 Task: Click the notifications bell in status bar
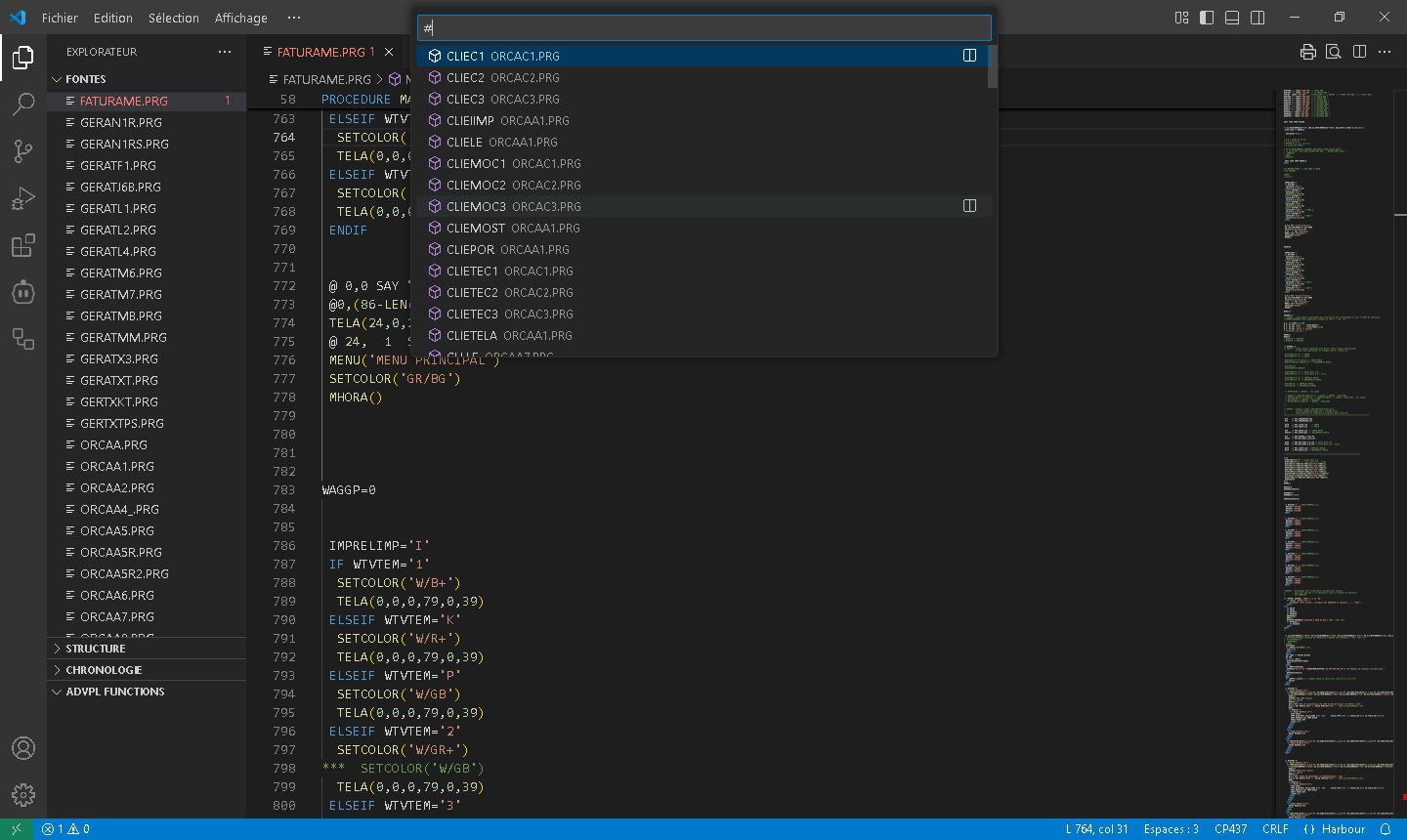(x=1386, y=829)
